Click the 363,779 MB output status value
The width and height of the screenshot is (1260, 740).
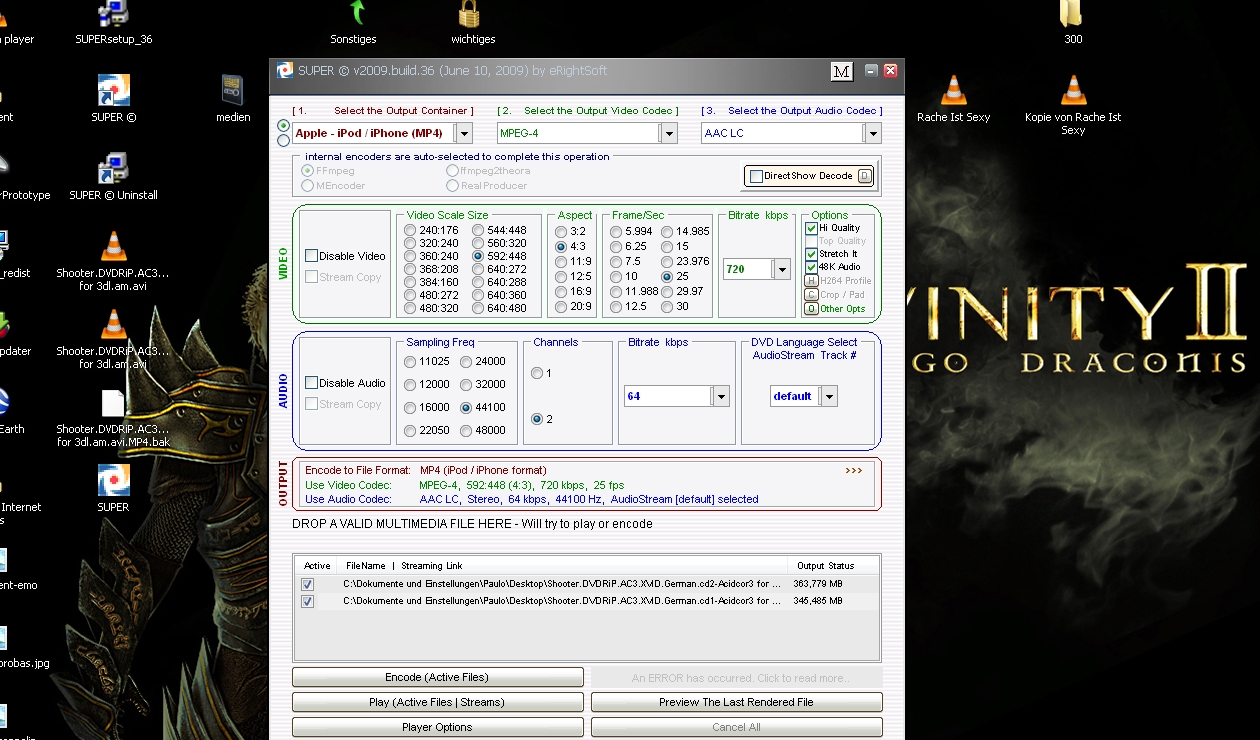coord(818,584)
